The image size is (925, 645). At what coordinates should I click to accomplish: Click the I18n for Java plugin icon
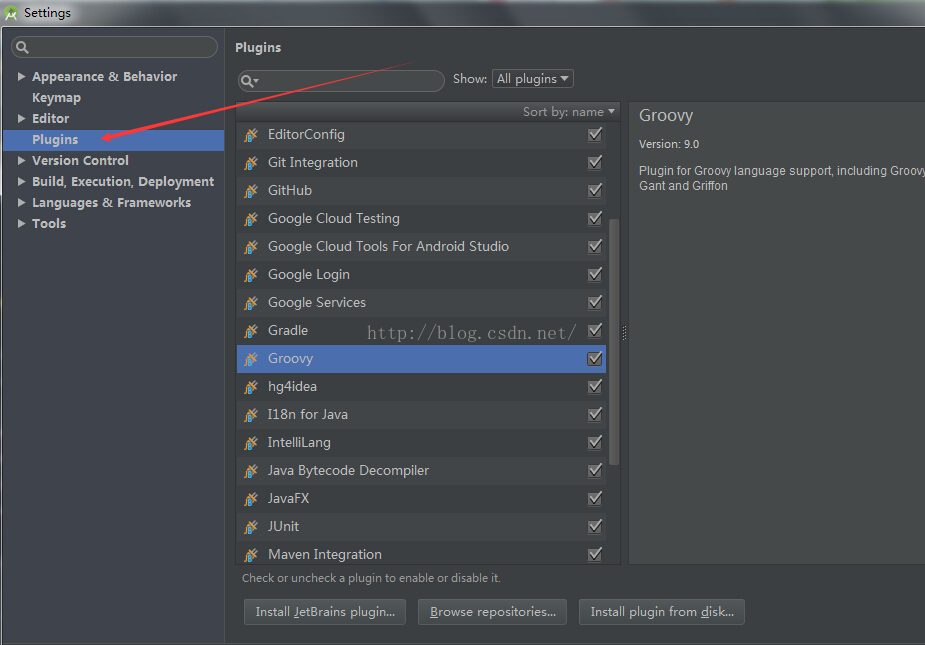tap(251, 415)
